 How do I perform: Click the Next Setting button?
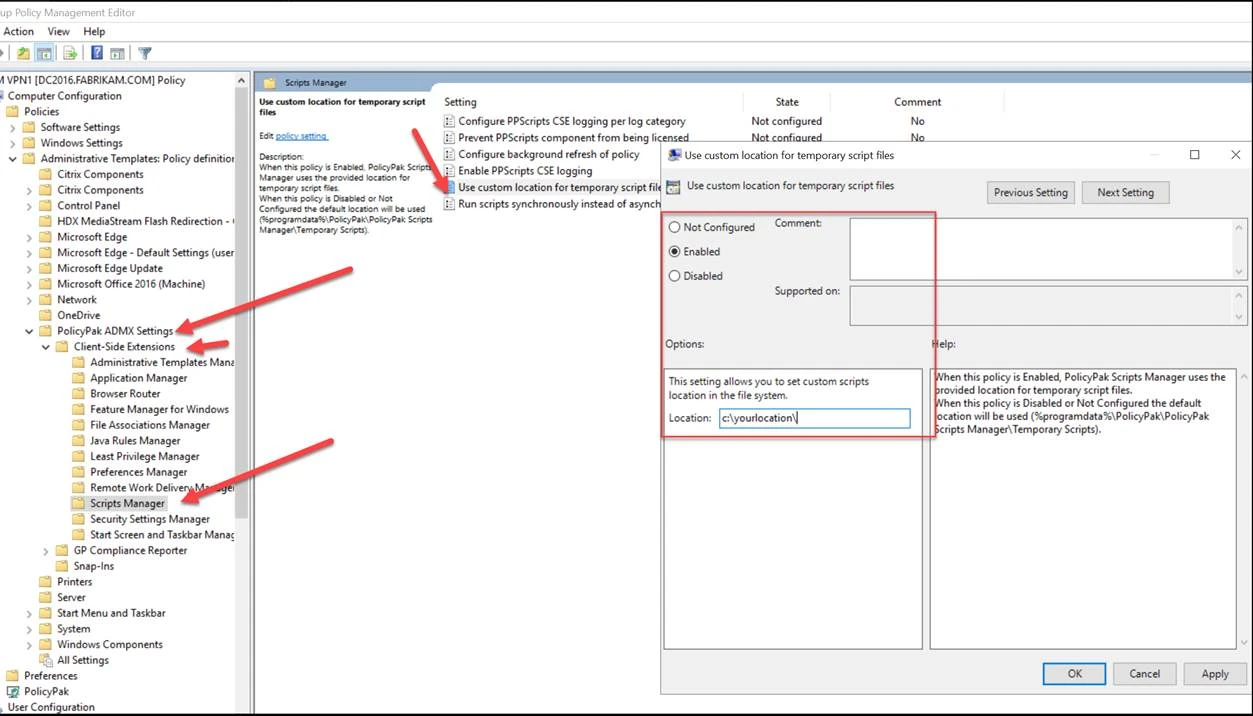click(1125, 193)
